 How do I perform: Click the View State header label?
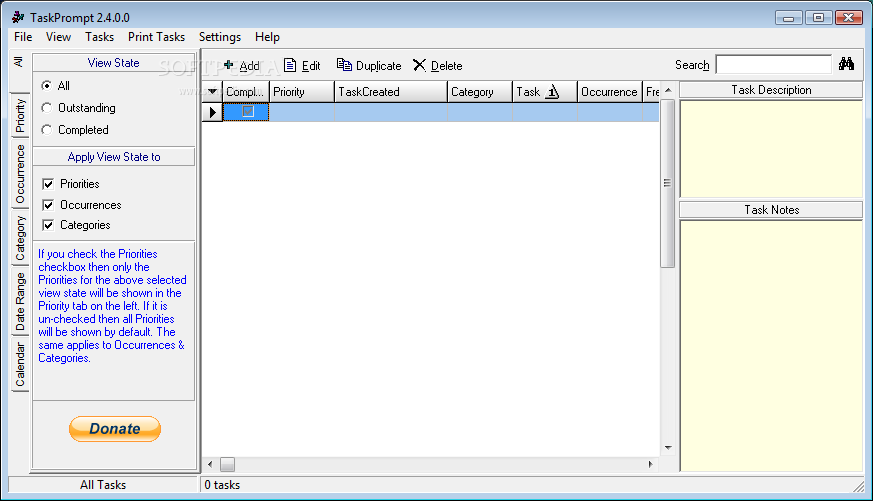[x=114, y=63]
